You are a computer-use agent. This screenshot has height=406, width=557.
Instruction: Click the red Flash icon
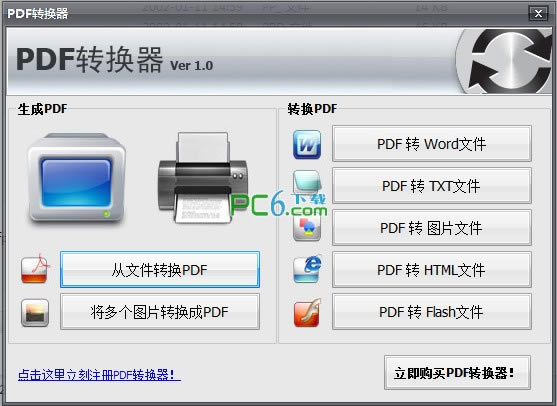pos(307,312)
